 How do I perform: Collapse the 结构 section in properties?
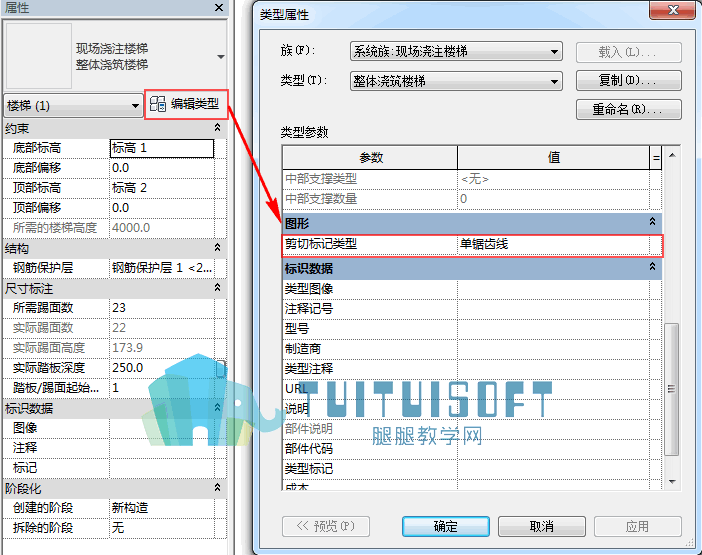(218, 248)
